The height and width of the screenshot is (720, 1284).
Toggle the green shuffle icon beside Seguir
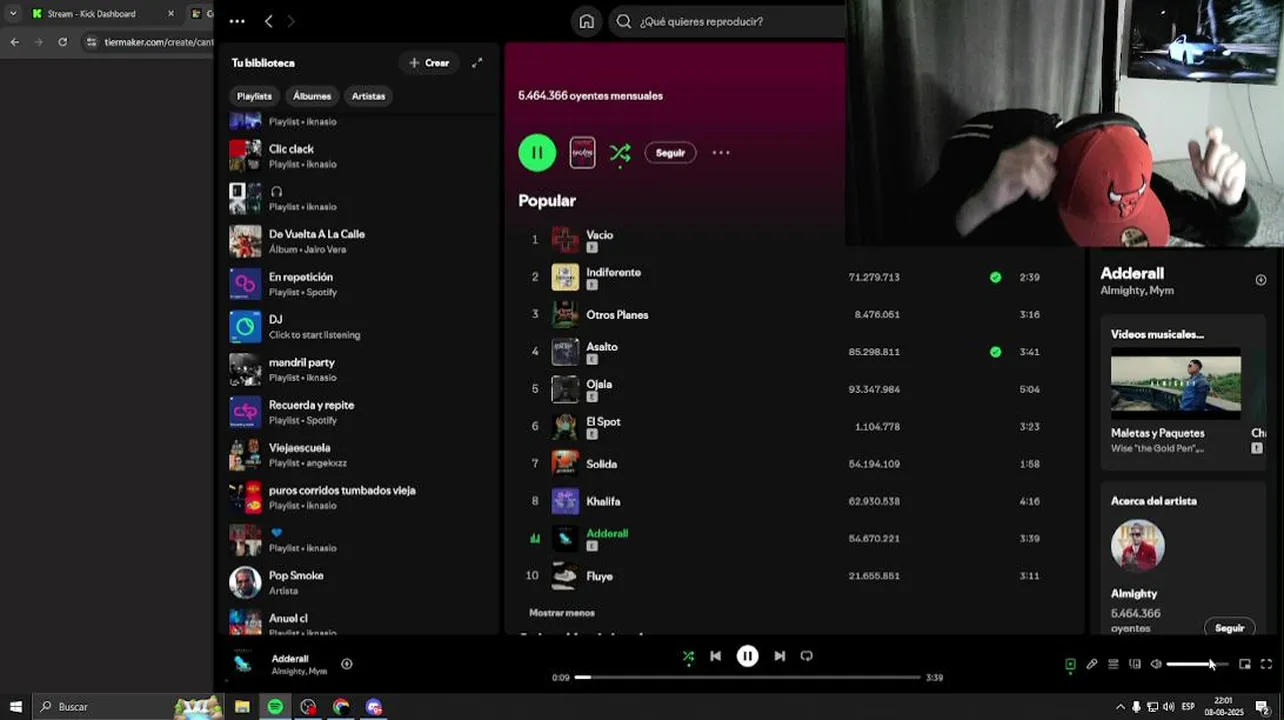[x=620, y=153]
